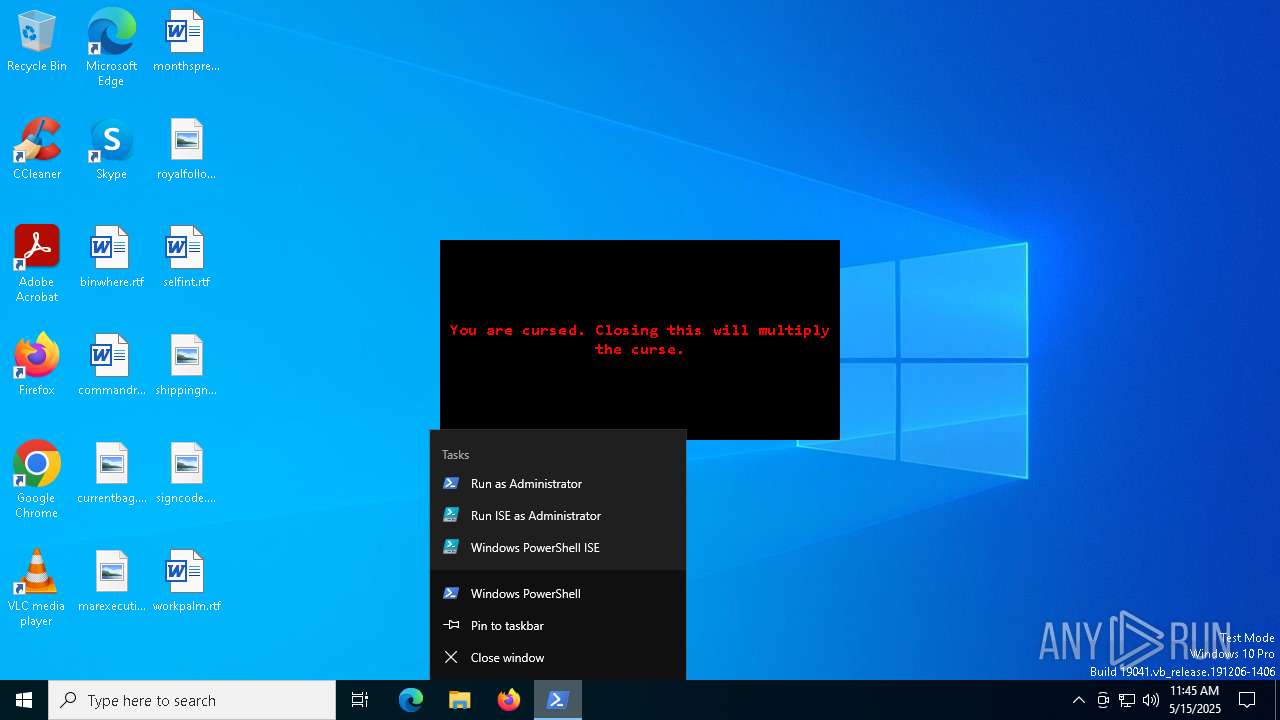Select the commandr Word document icon
This screenshot has width=1280, height=720.
point(111,366)
